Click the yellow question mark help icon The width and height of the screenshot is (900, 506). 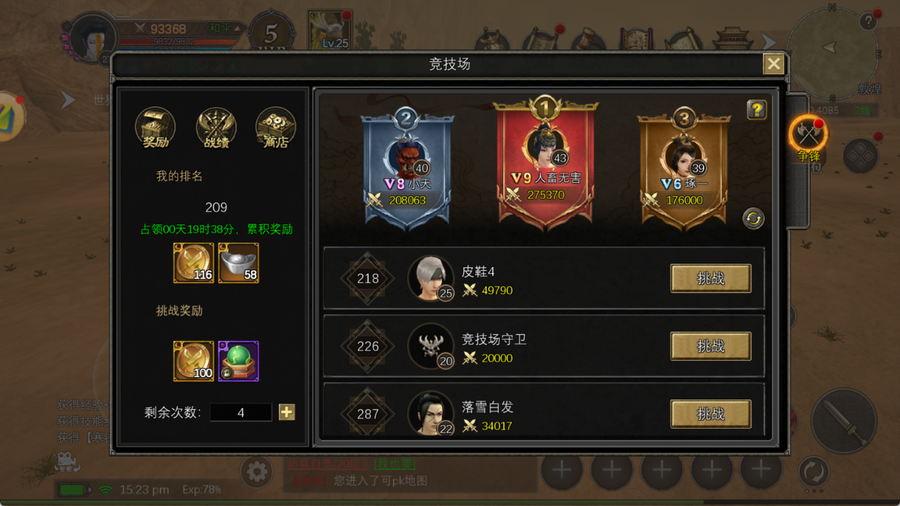click(757, 109)
